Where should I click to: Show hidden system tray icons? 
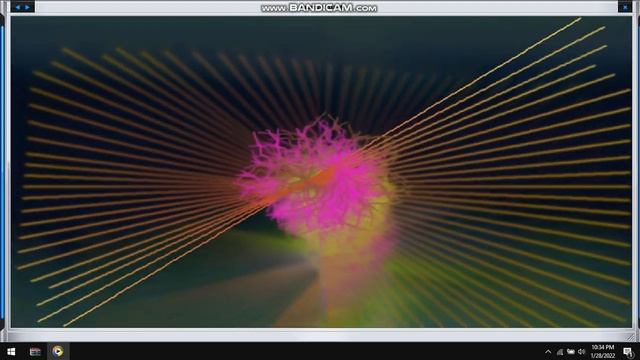click(548, 352)
